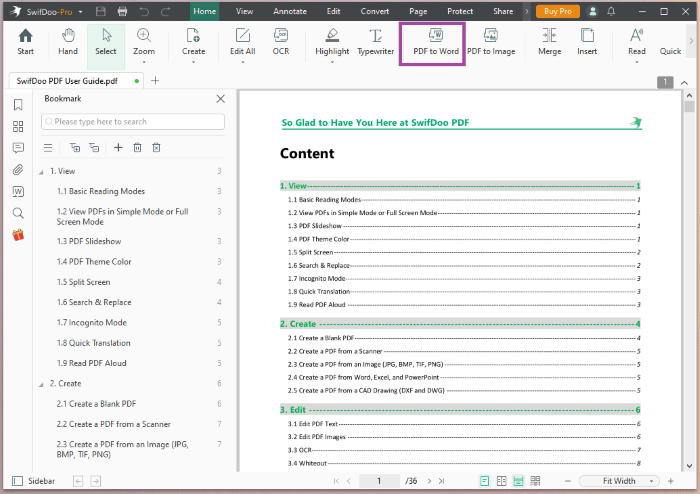Click the add bookmark plus icon
Image resolution: width=700 pixels, height=494 pixels.
tap(118, 147)
